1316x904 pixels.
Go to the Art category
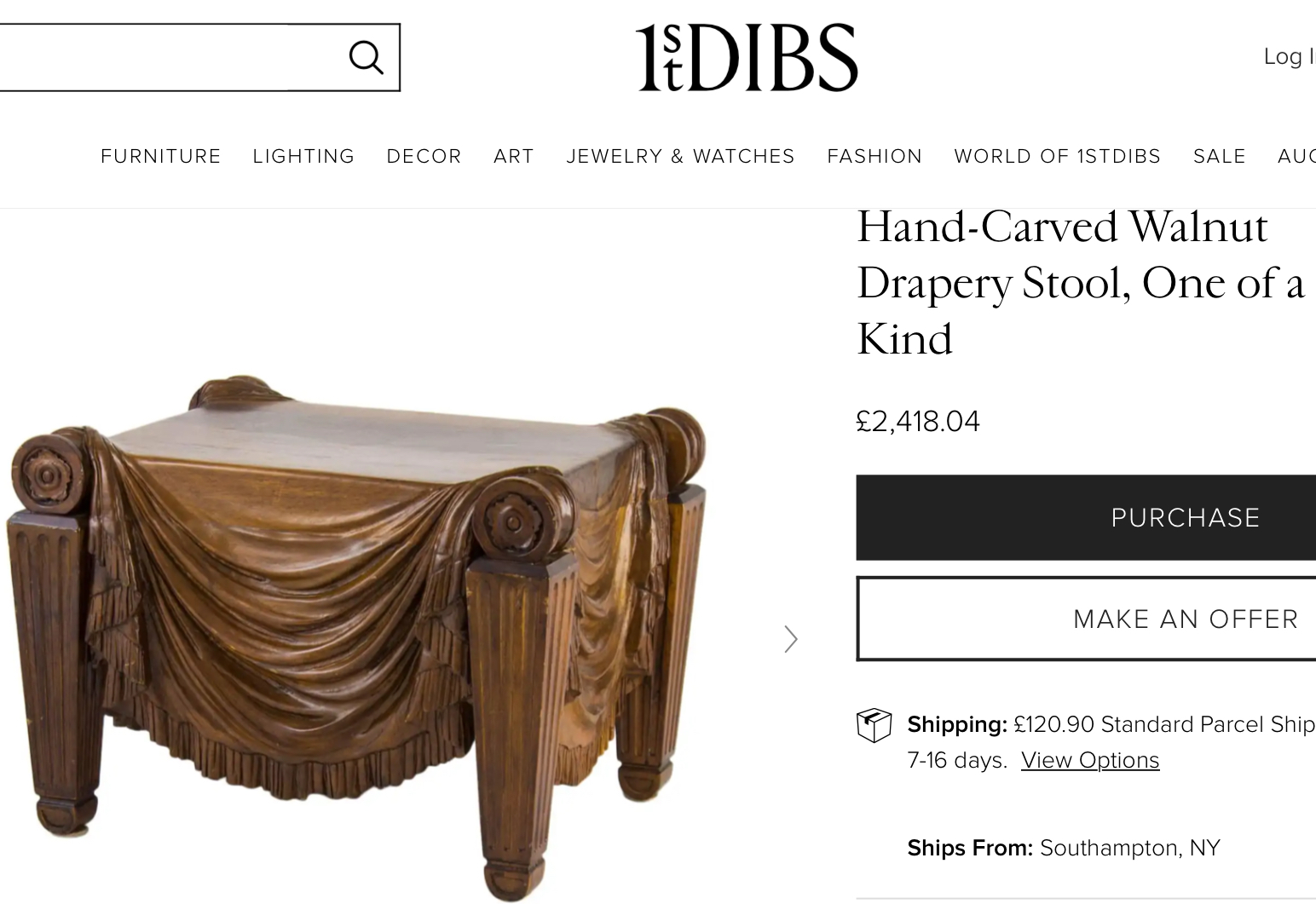tap(514, 156)
